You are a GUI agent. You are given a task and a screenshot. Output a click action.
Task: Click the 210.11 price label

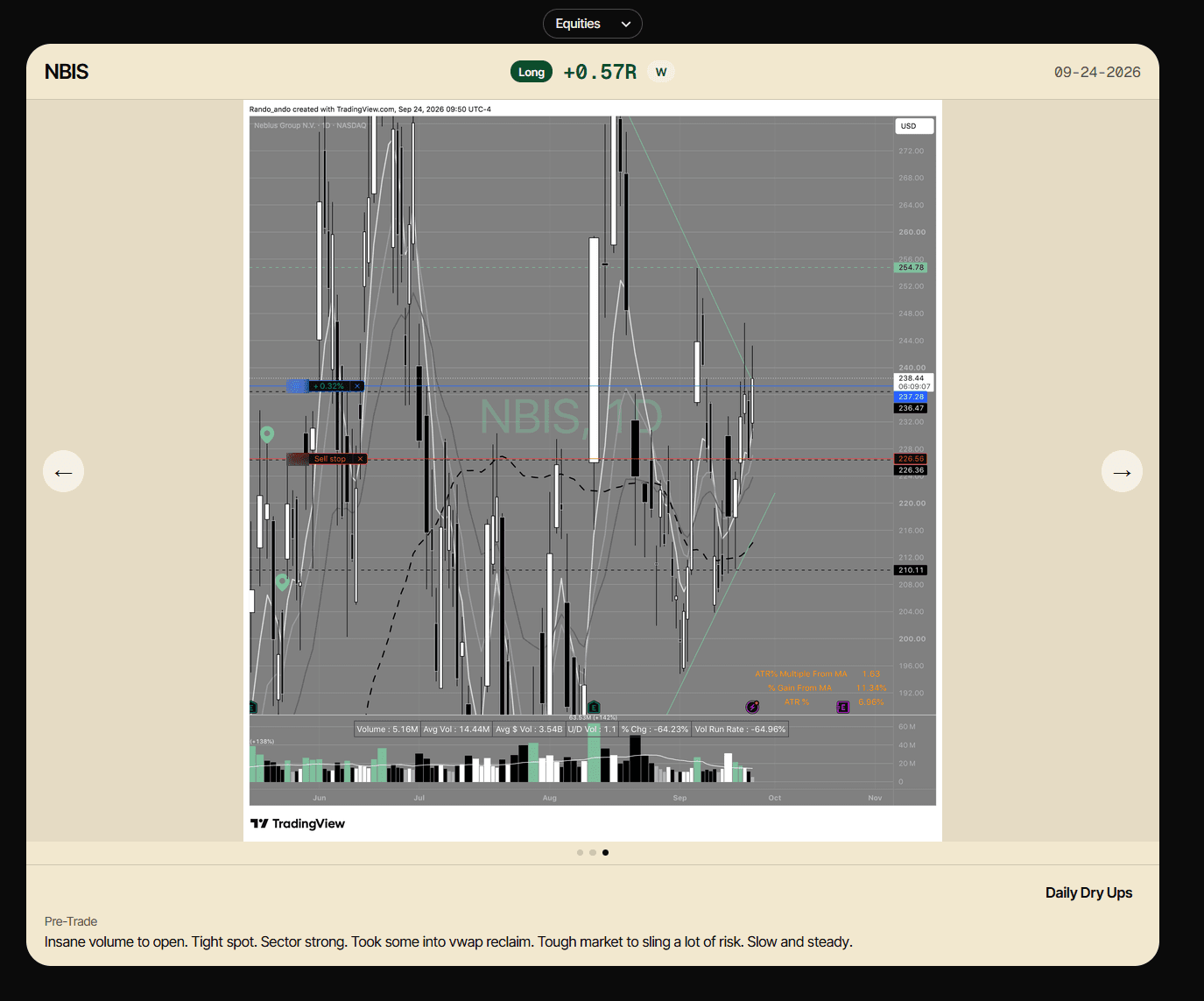click(x=911, y=570)
